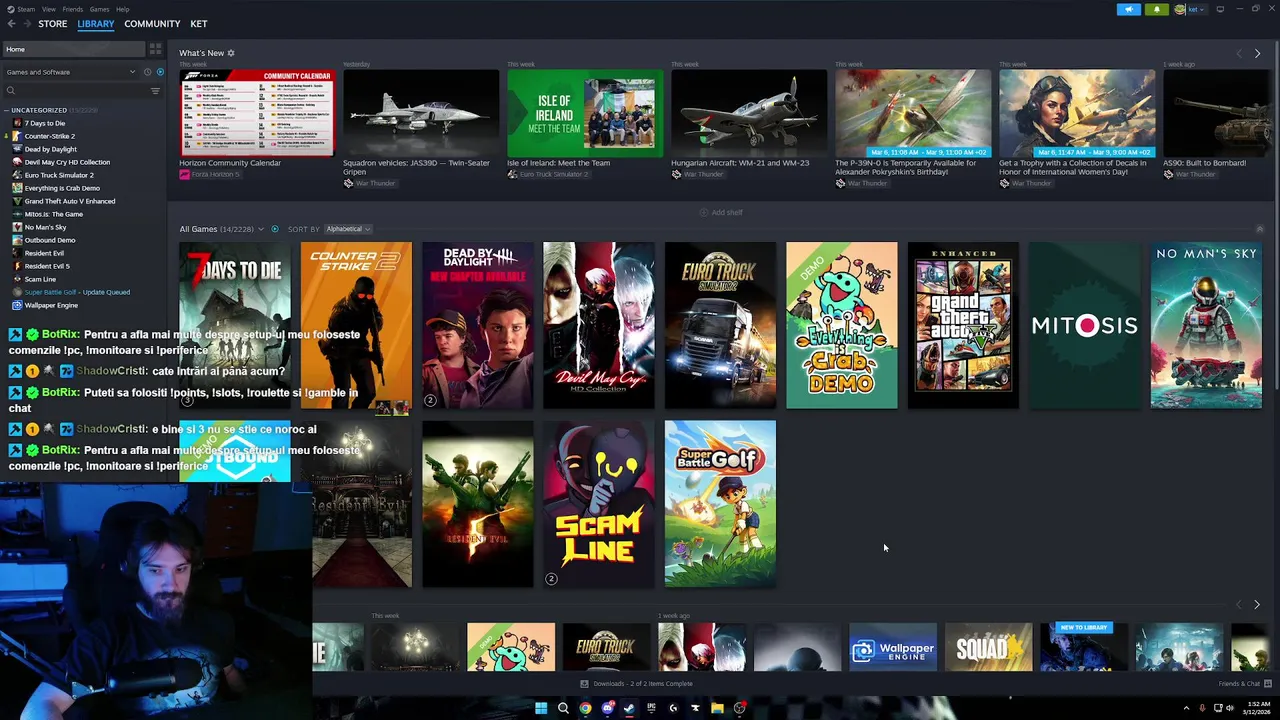Viewport: 1280px width, 720px height.
Task: Open the Steam menu
Action: [25, 9]
